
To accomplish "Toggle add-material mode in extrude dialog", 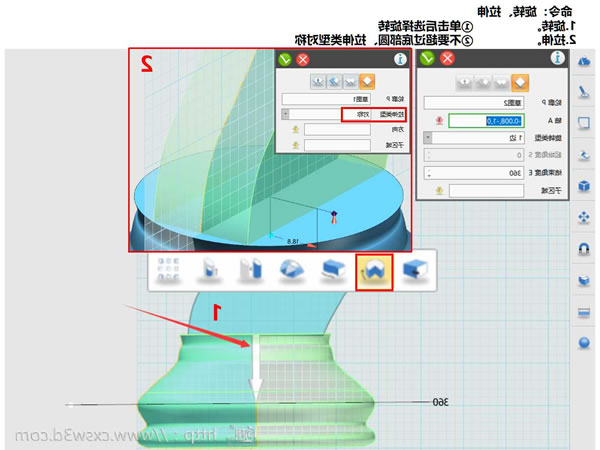I will coord(351,82).
